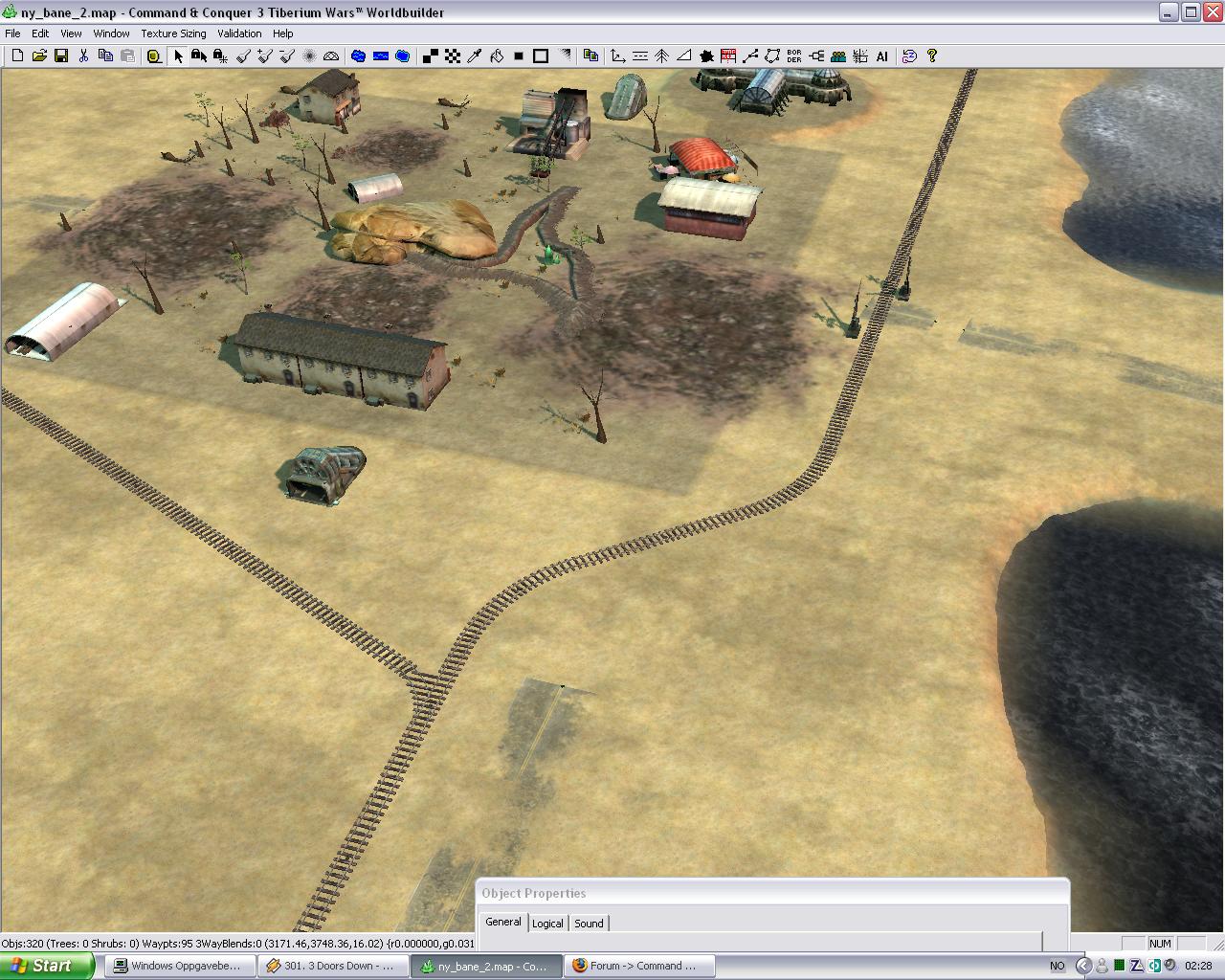Switch to Windows Oppgavebehandling taskbar item
Screen dimensions: 1225x980
coord(183,966)
